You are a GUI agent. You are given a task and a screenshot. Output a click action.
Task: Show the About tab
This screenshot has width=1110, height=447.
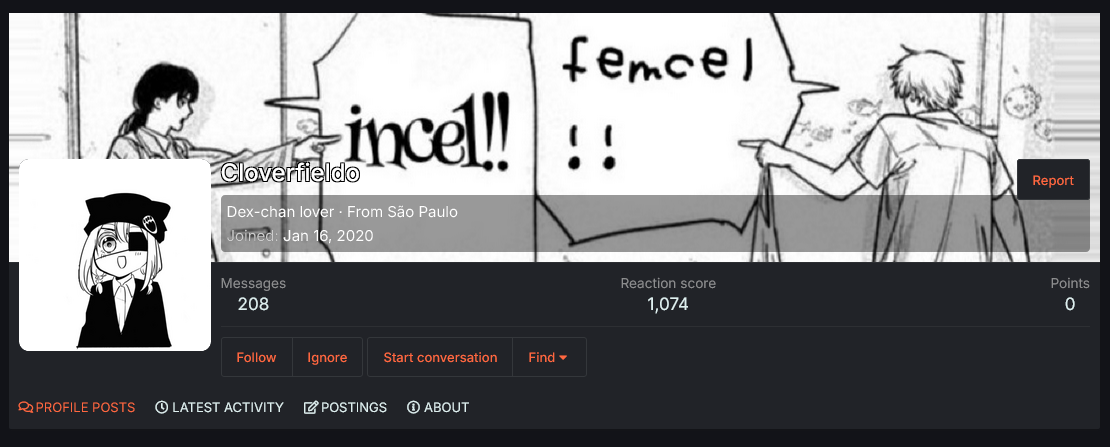pos(438,407)
